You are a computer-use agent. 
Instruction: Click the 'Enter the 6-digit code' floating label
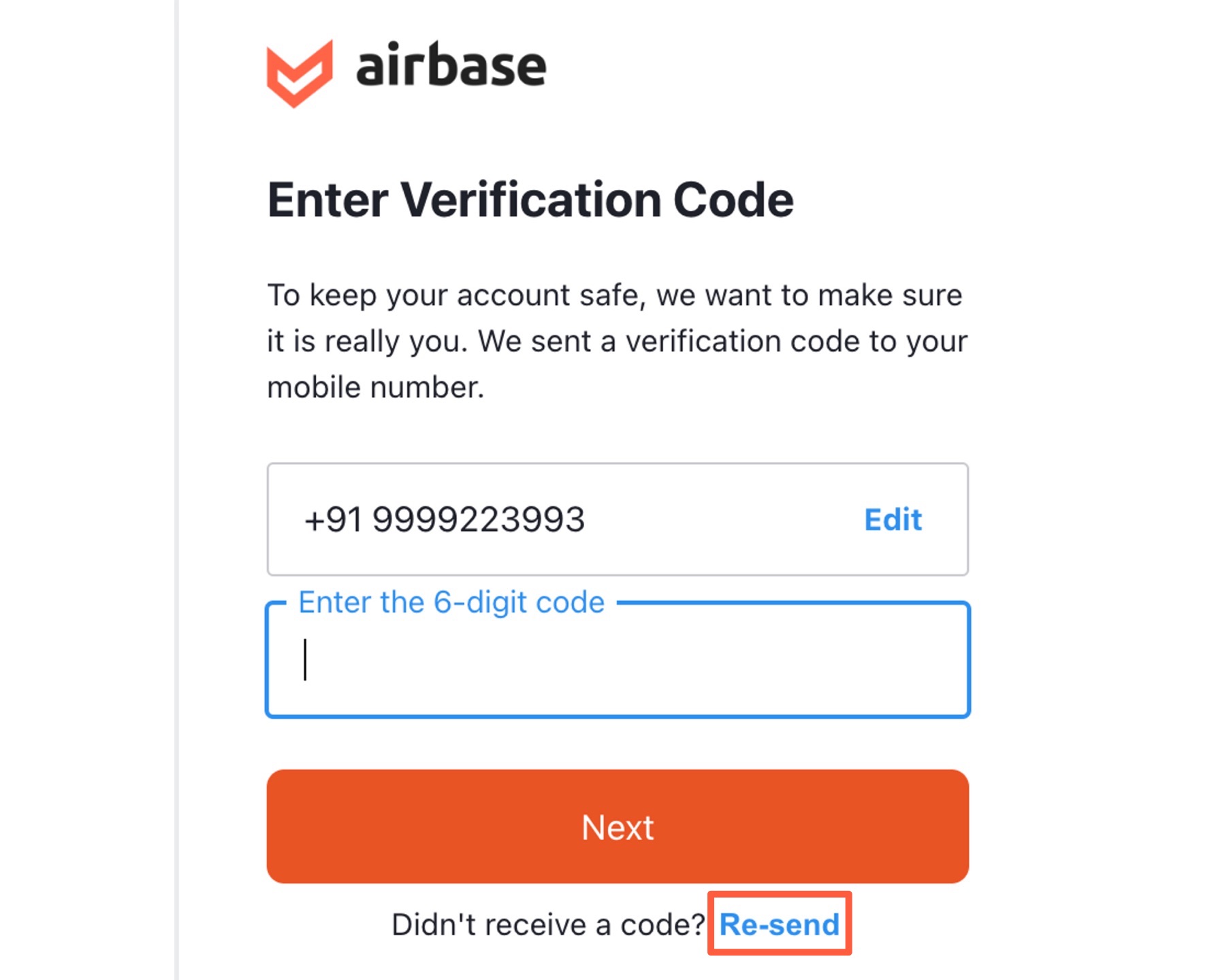pos(451,602)
